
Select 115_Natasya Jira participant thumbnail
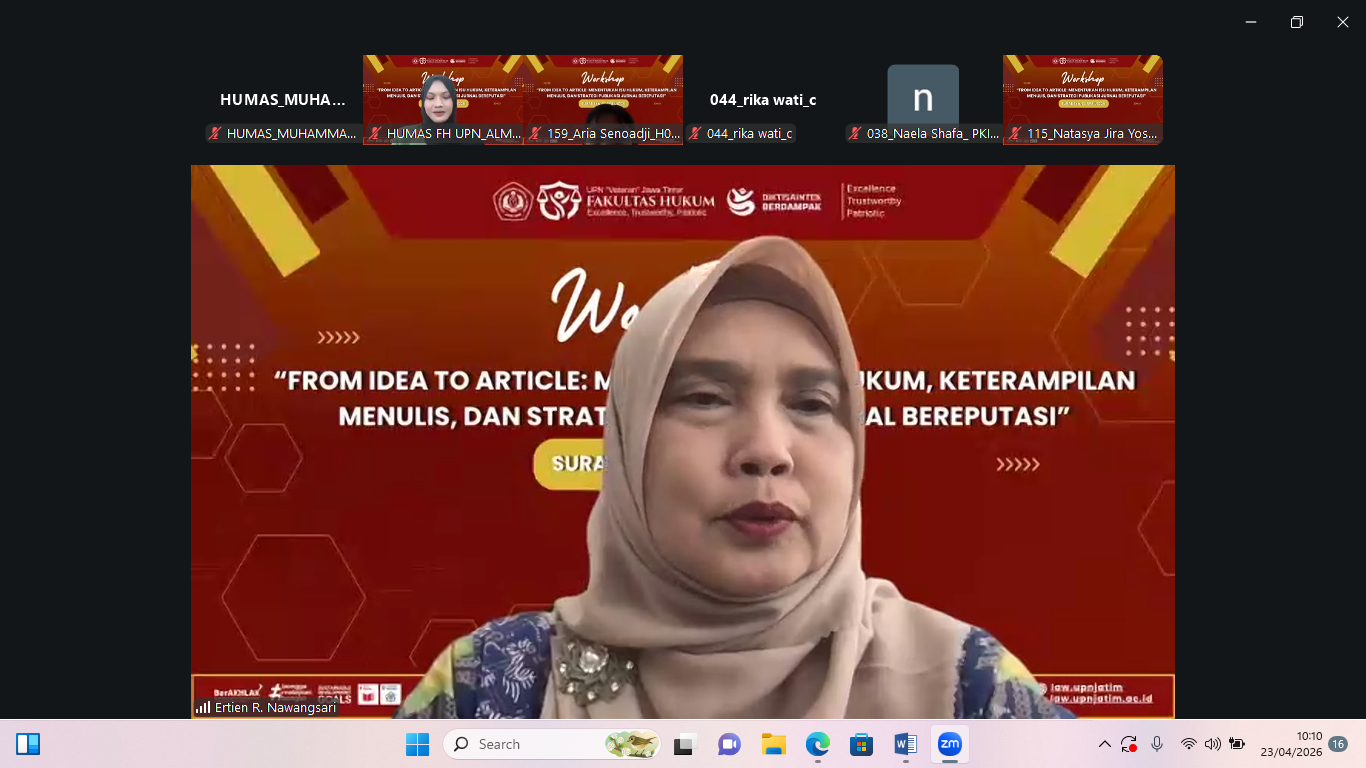1082,99
